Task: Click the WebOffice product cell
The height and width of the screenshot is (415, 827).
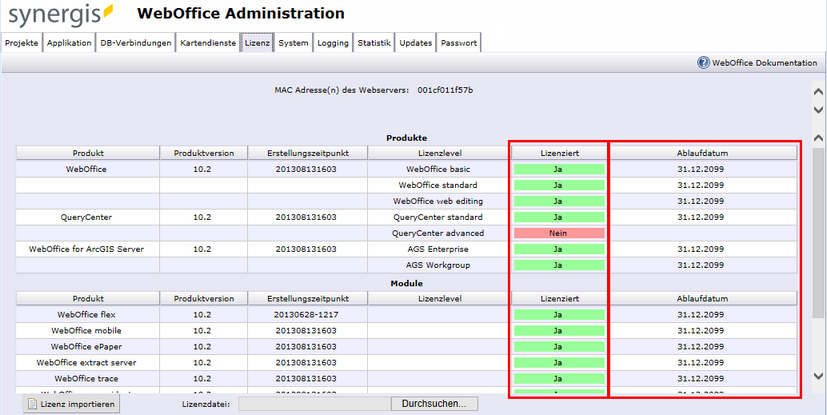Action: tap(86, 169)
